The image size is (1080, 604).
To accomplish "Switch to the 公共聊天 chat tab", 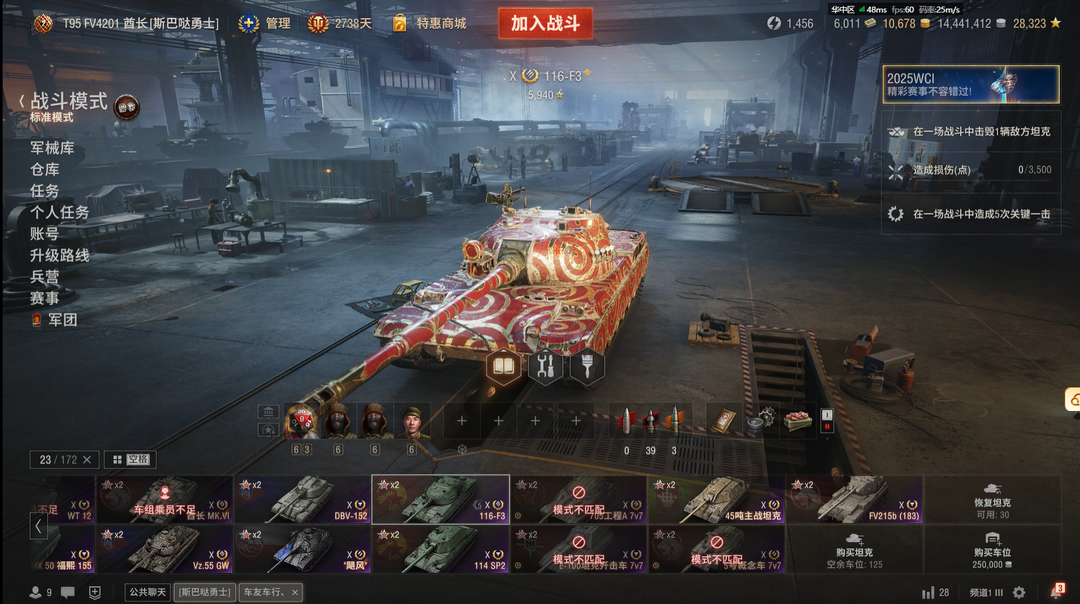I will coord(147,592).
